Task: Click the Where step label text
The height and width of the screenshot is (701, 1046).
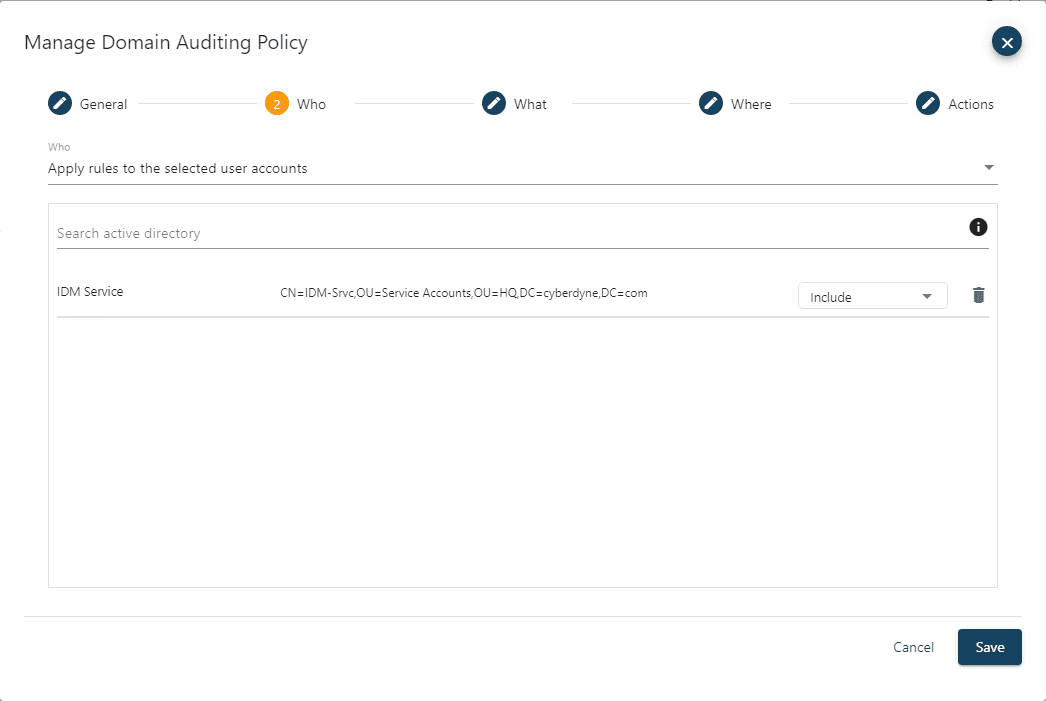Action: [754, 103]
